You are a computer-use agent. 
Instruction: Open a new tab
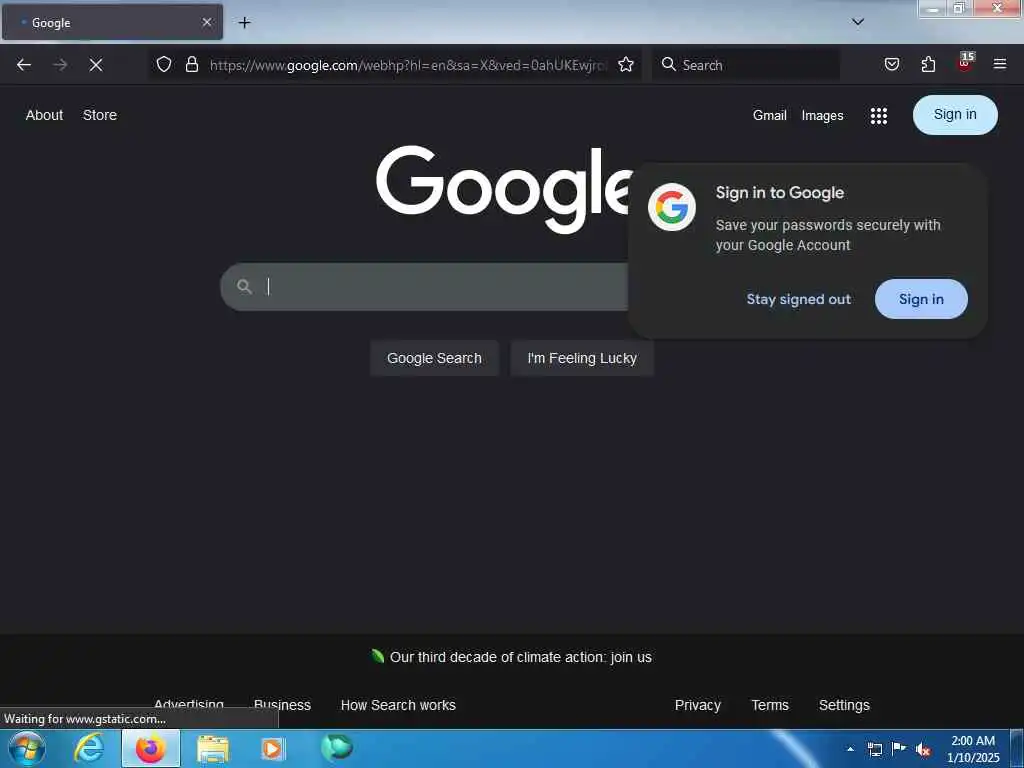[x=244, y=22]
